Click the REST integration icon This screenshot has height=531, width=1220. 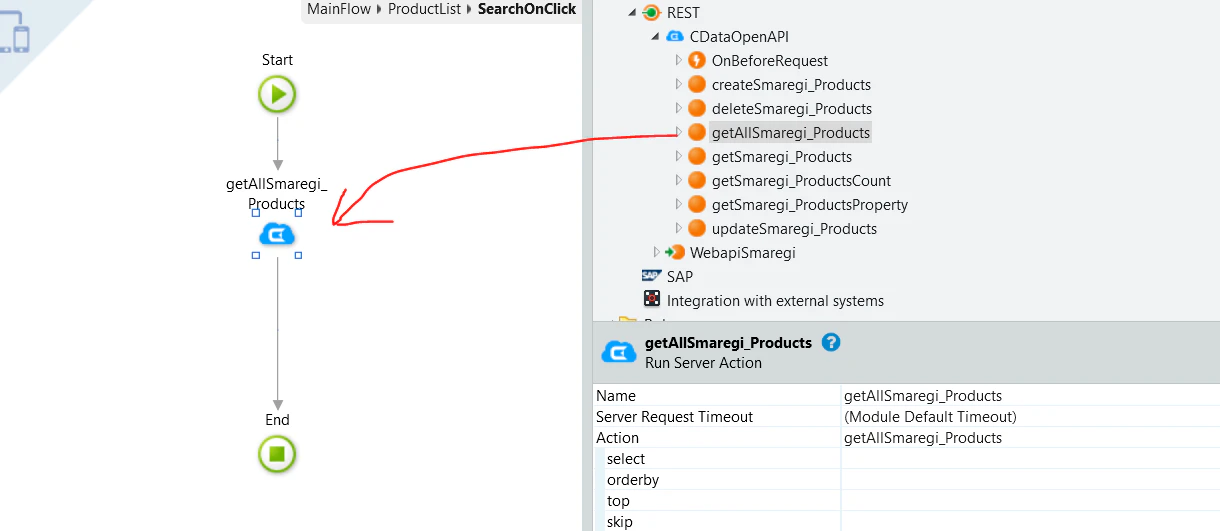tap(652, 13)
